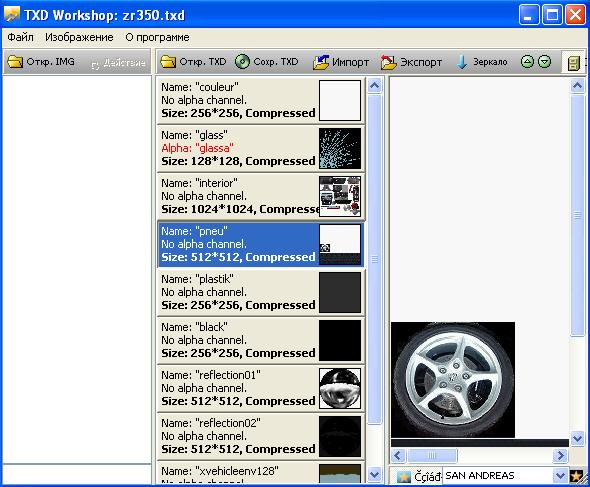Image resolution: width=590 pixels, height=487 pixels.
Task: Select the "reflection01" texture entry
Action: (x=260, y=388)
